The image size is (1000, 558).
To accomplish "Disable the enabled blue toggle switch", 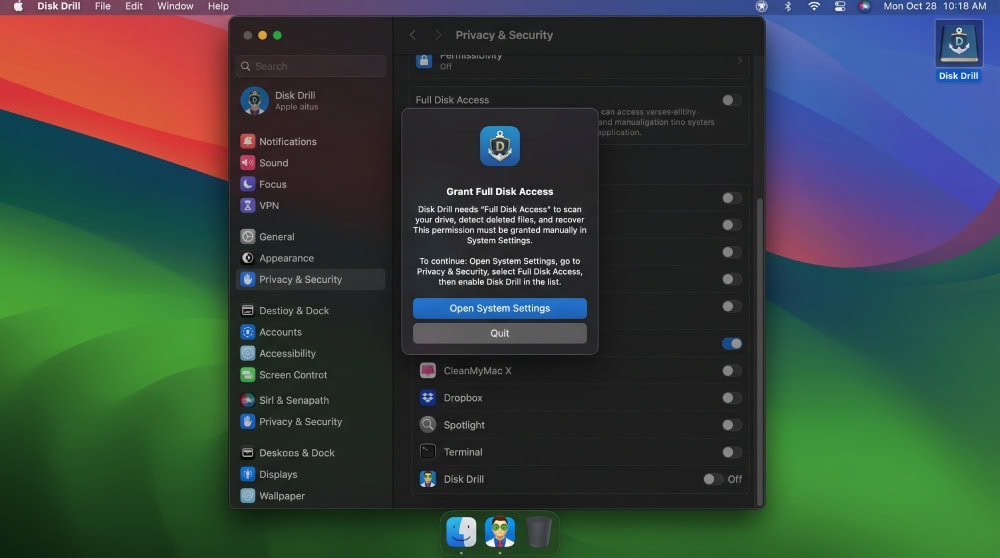I will coord(732,344).
